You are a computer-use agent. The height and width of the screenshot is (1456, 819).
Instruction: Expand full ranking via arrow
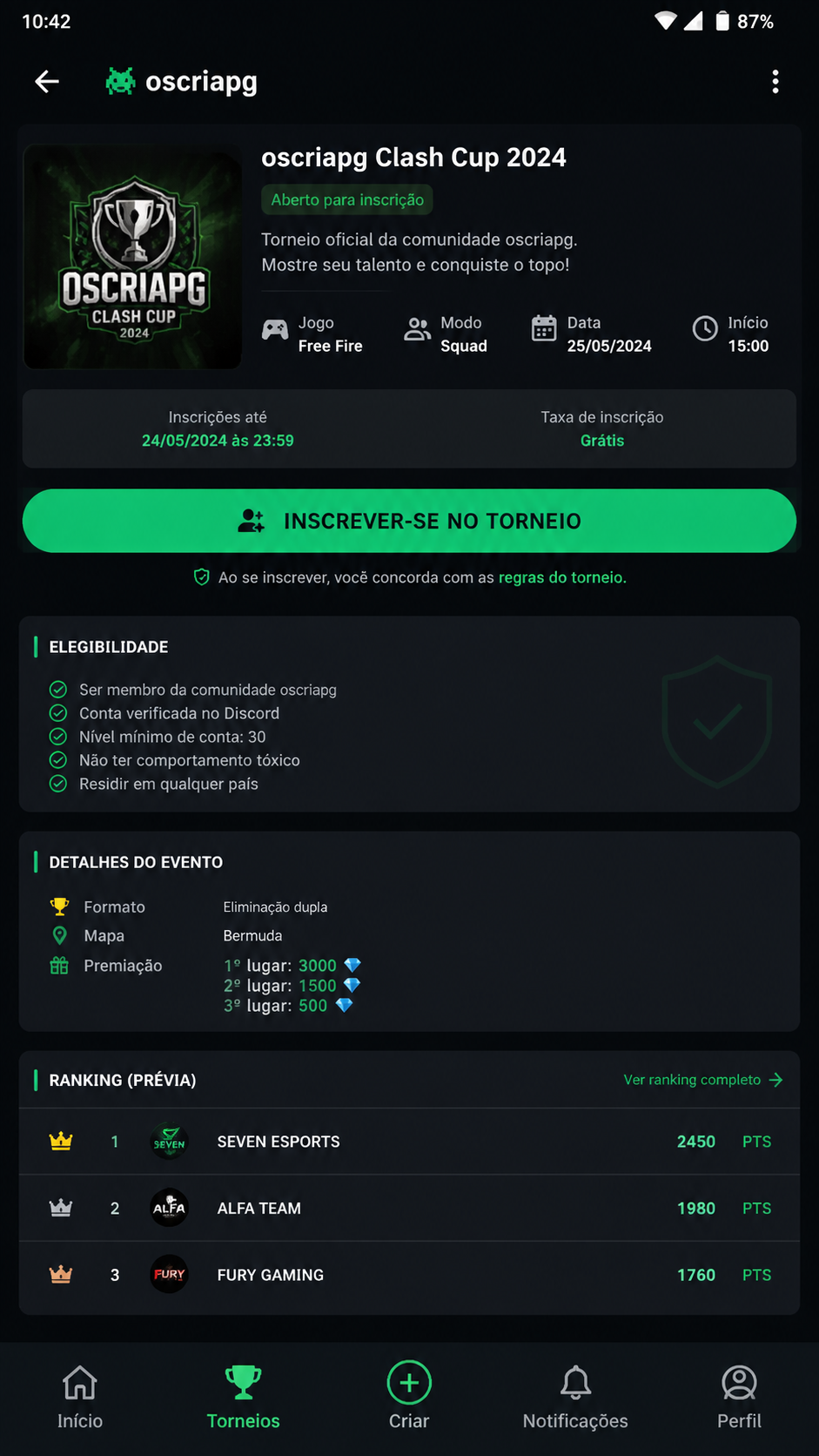[776, 1080]
